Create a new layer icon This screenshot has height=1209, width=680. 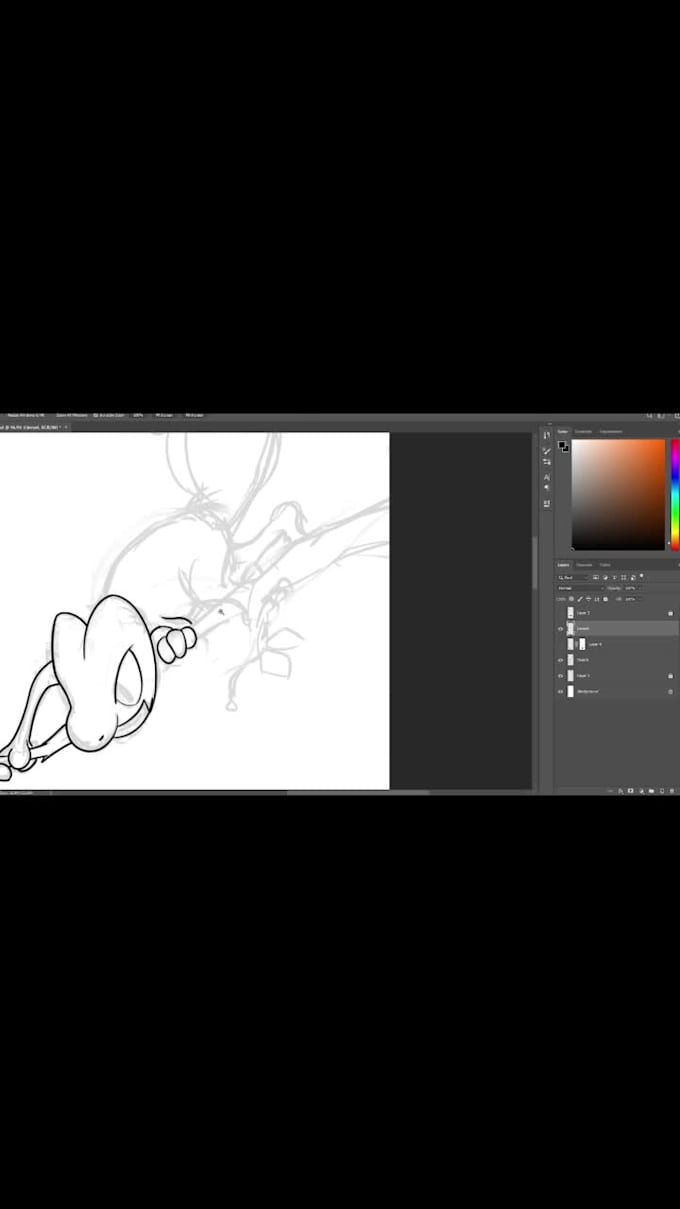pos(662,791)
